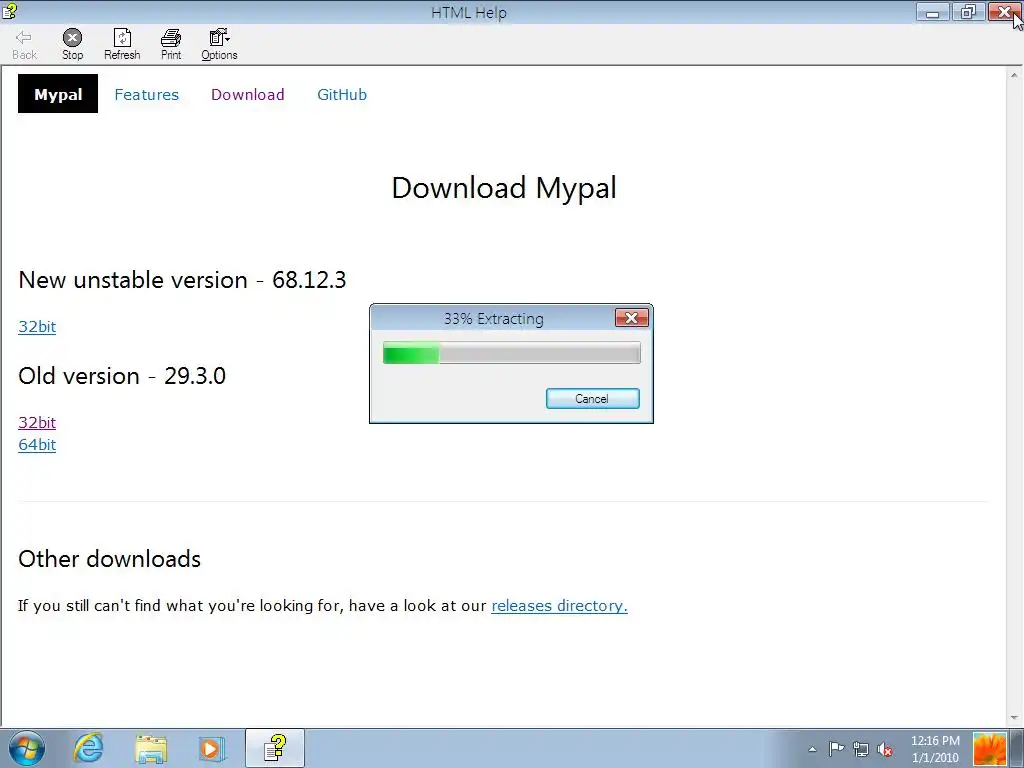Open the Options toolbar menu

click(x=219, y=44)
